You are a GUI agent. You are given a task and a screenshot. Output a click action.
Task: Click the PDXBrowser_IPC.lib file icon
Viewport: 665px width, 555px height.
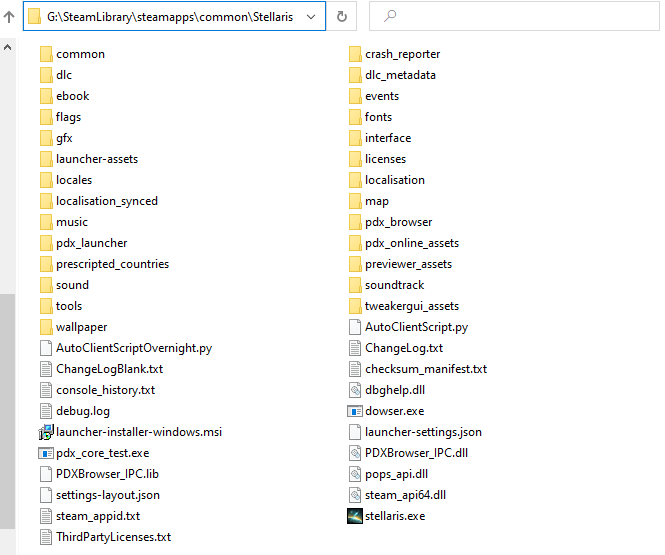46,474
